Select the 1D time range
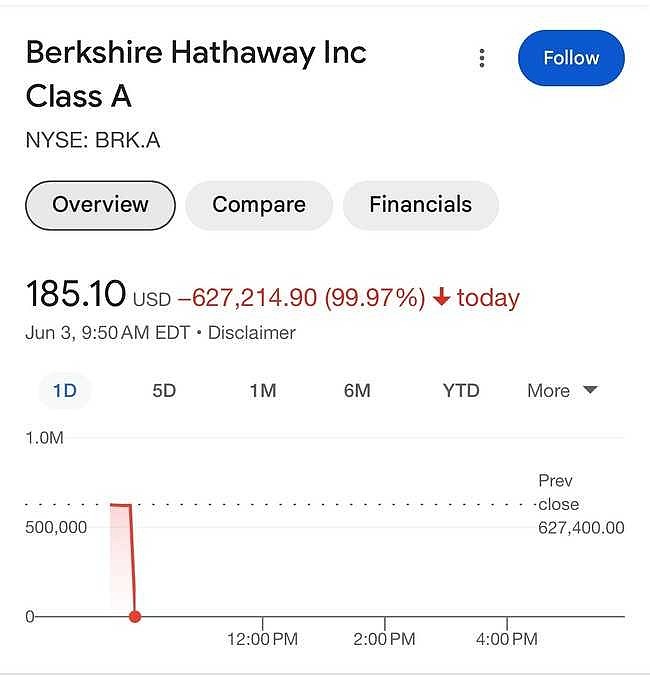This screenshot has width=650, height=680. coord(65,391)
